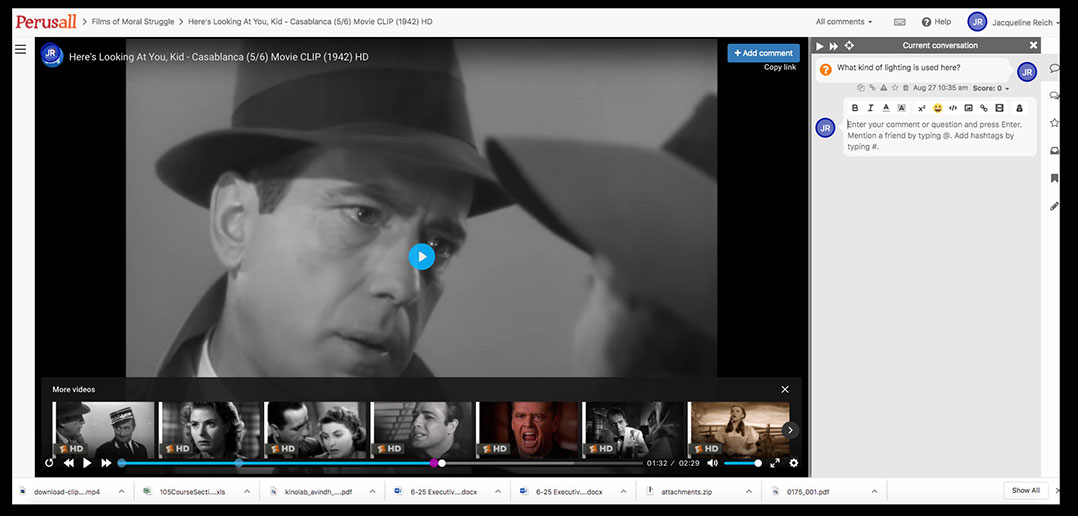The width and height of the screenshot is (1078, 516).
Task: Insert an emoji using the smiley icon
Action: coord(938,108)
